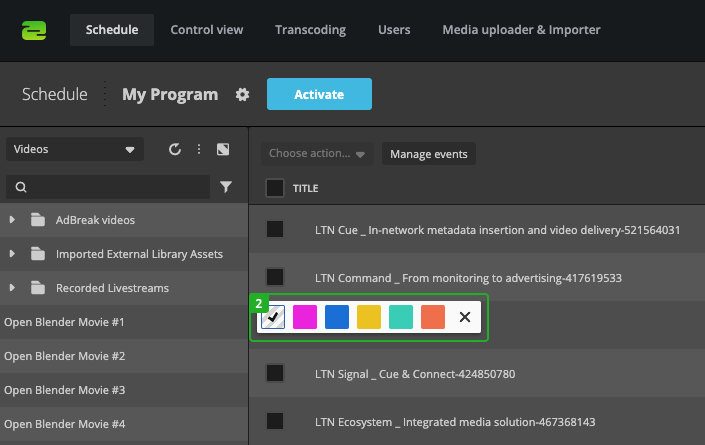705x445 pixels.
Task: Click the filter funnel icon
Action: (226, 186)
